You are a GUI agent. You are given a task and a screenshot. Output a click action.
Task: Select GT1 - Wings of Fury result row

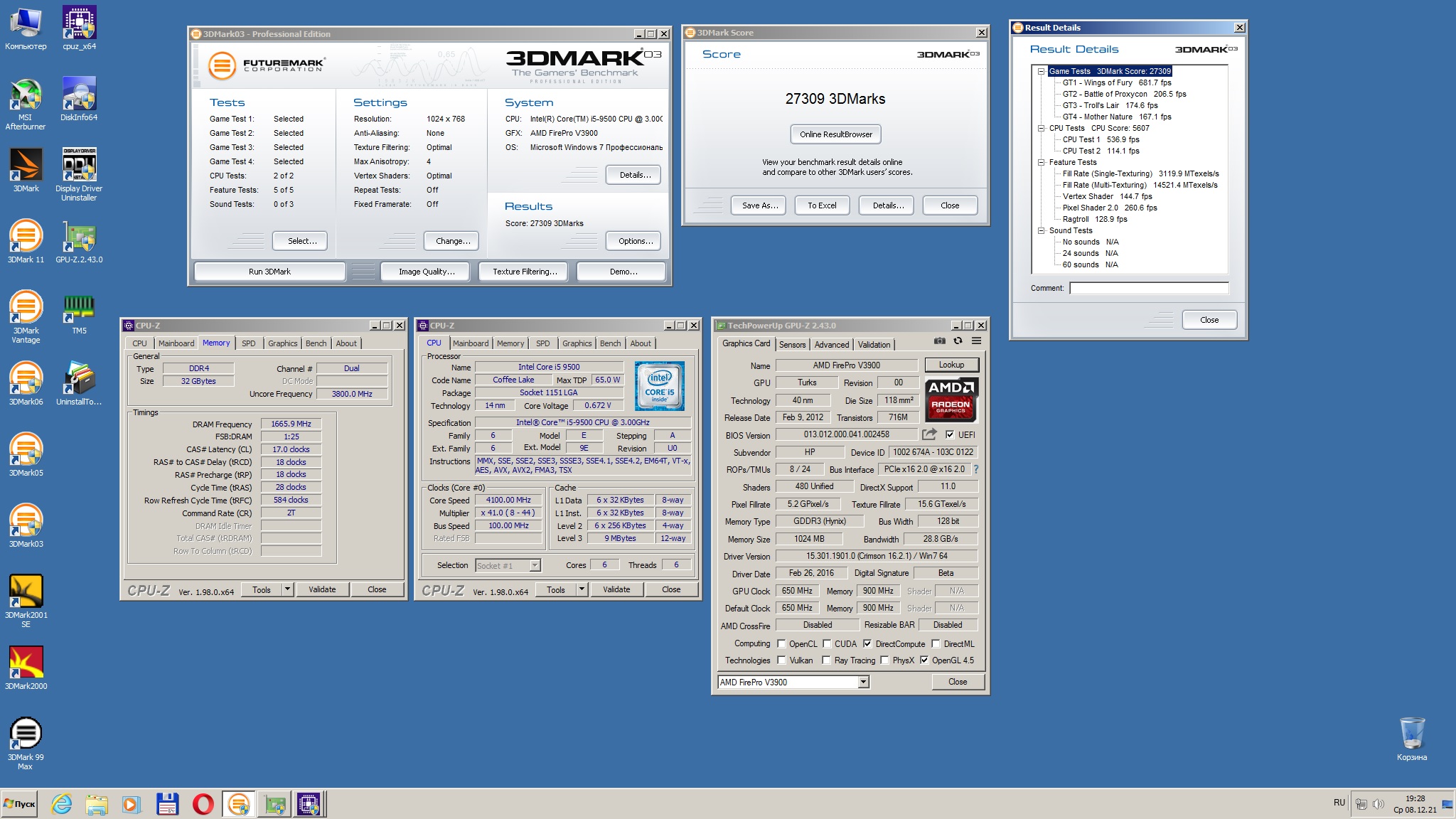(1116, 82)
